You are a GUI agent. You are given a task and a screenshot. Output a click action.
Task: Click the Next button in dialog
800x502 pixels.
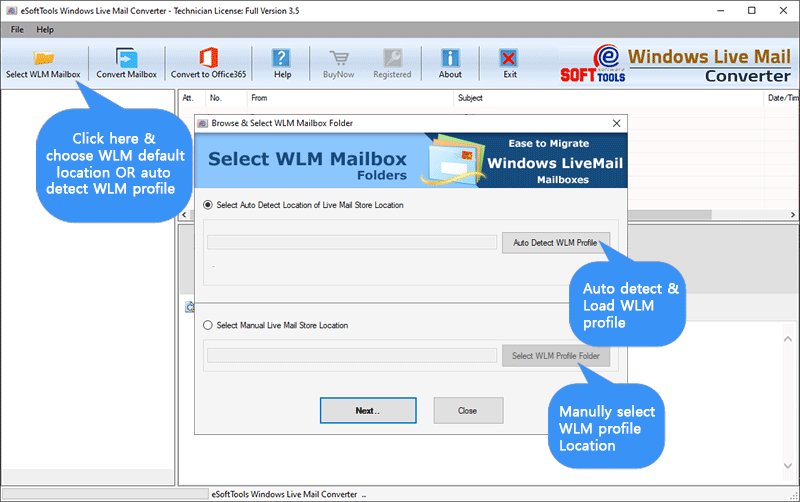pos(368,411)
